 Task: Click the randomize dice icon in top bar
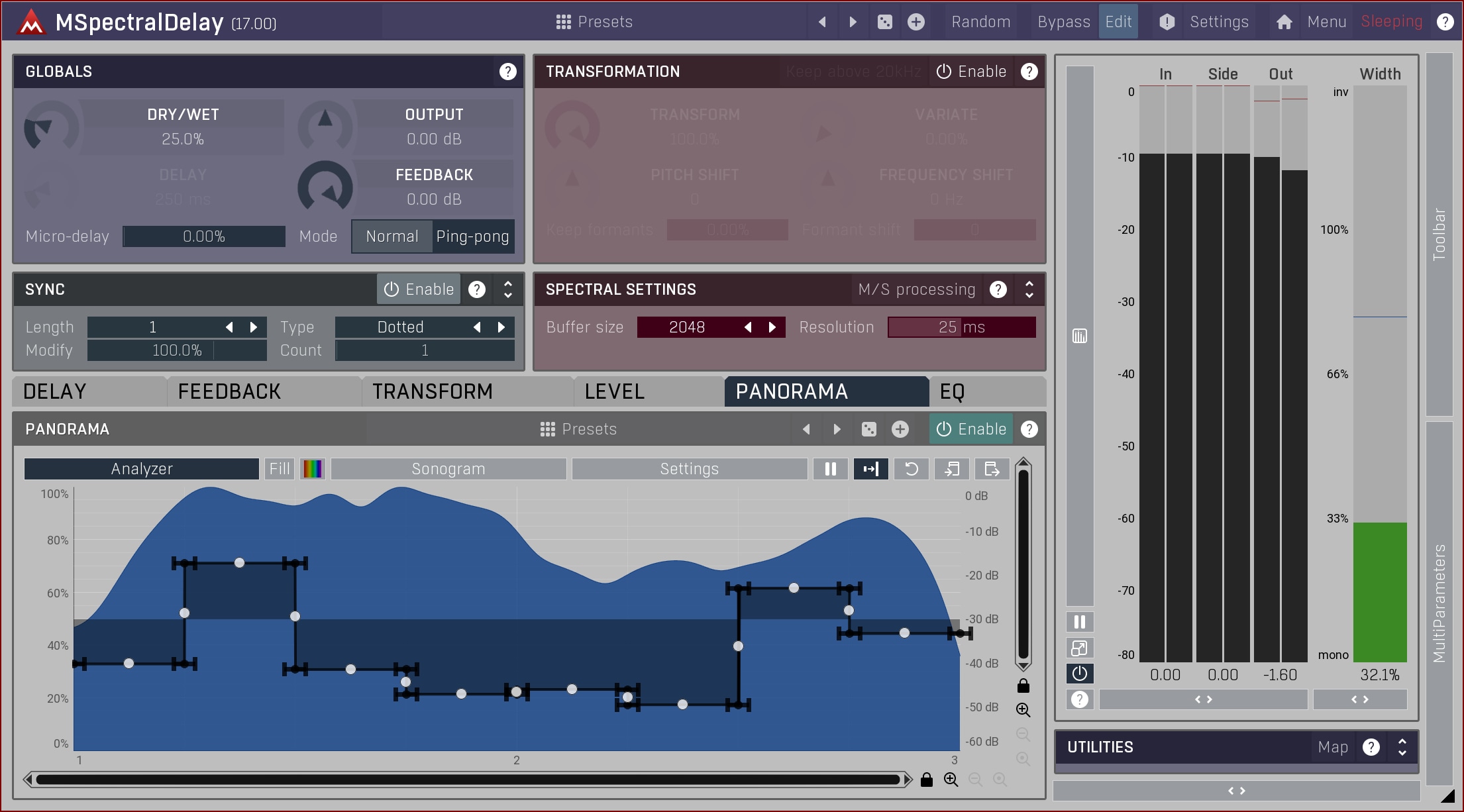coord(884,22)
